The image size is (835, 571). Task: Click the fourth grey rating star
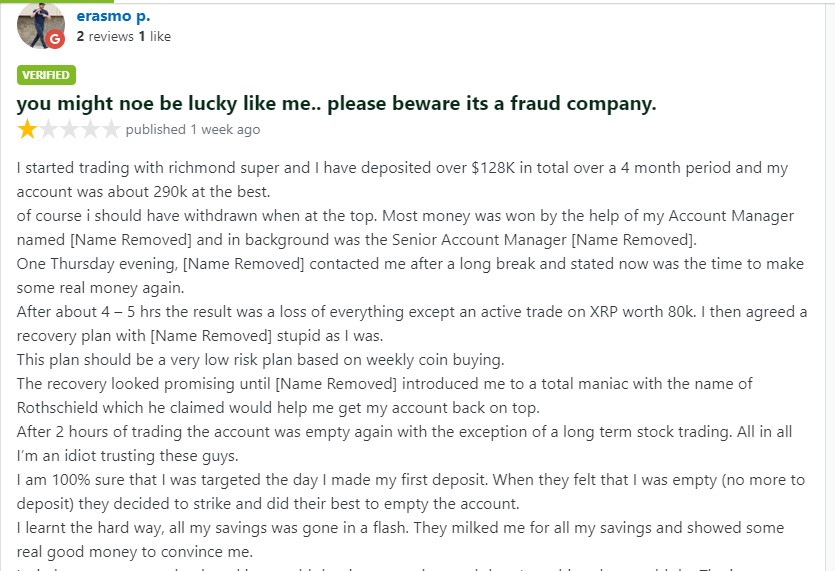[90, 129]
